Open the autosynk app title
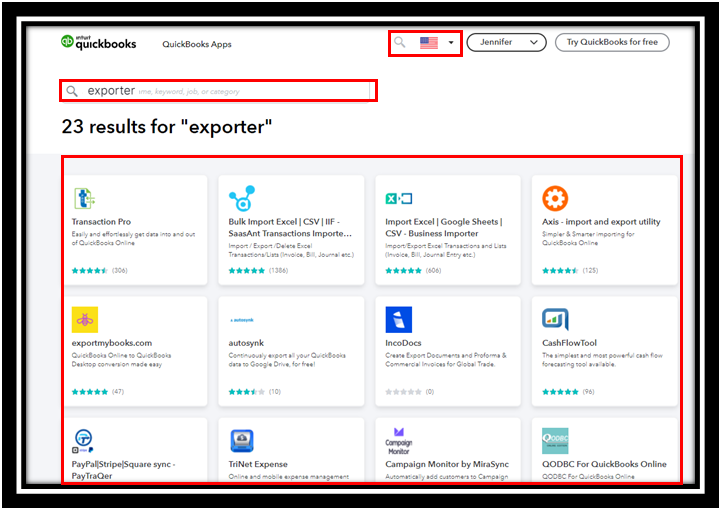This screenshot has height=508, width=720. [x=246, y=343]
